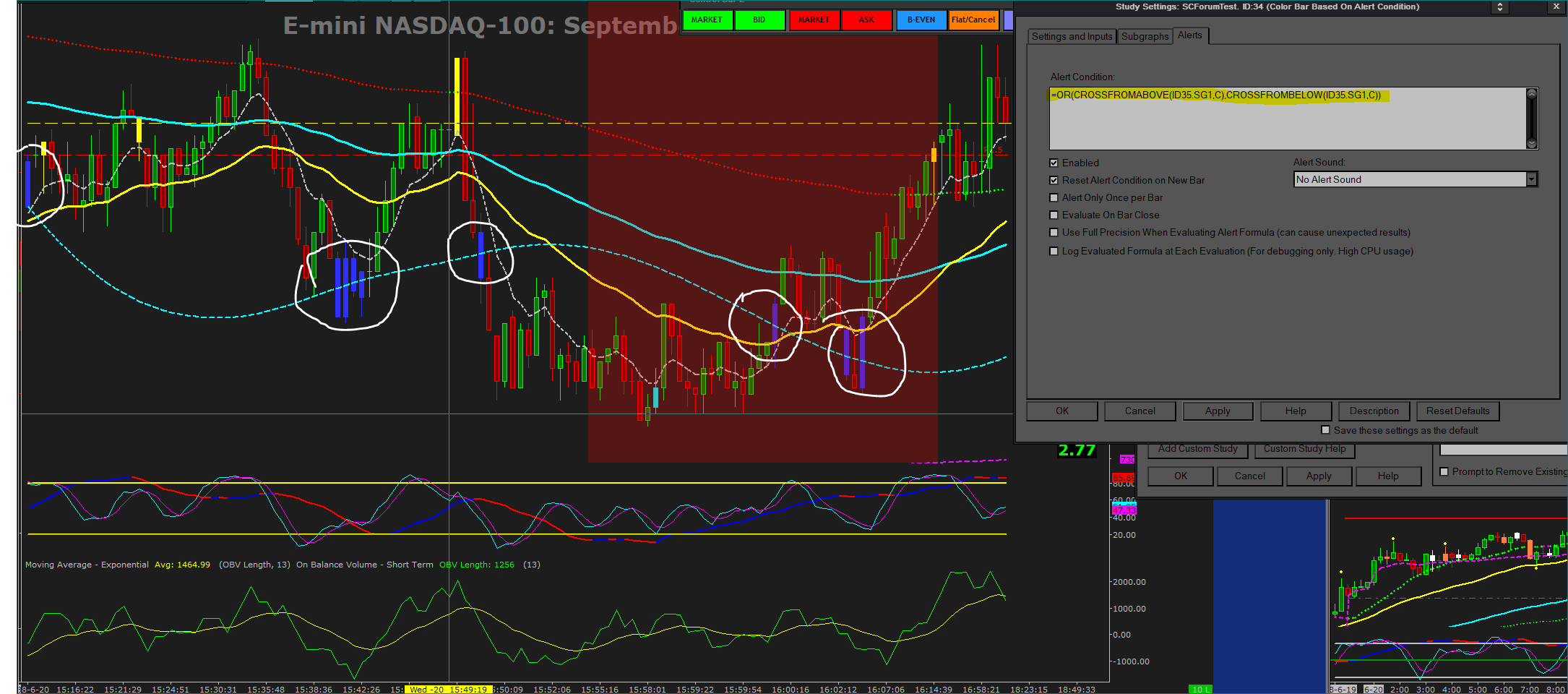Click the green '10 L' indicator at bottom
This screenshot has height=694, width=1568.
[x=1201, y=690]
